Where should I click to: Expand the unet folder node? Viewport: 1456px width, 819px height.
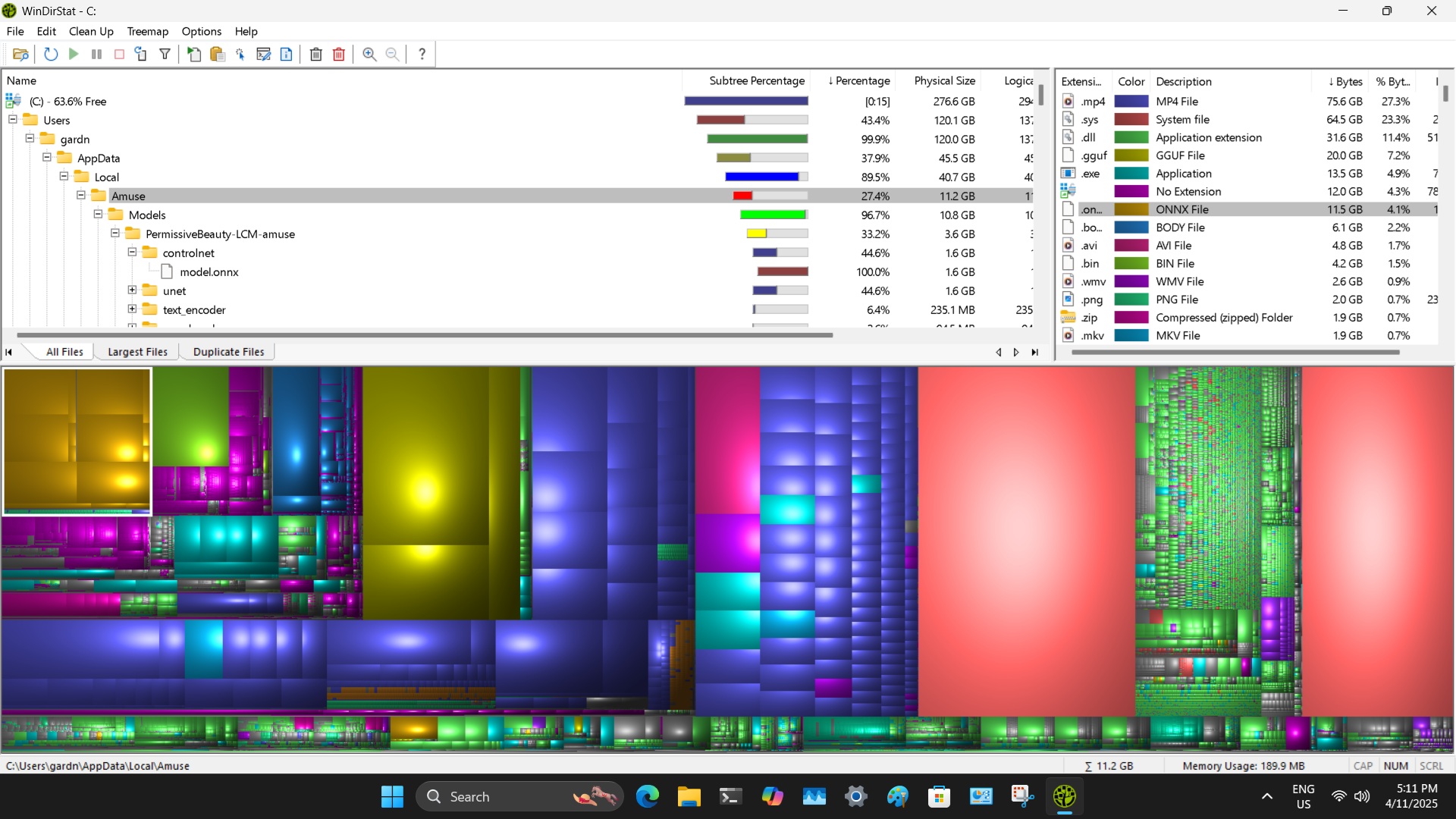[132, 290]
